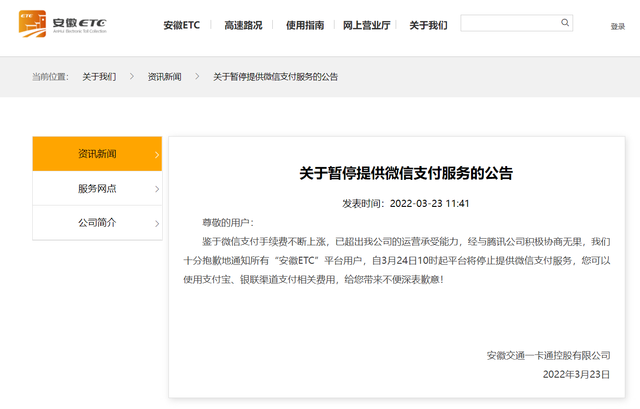Screen dimensions: 640x409
Task: Click 关于我们 in the breadcrumb trail
Action: [x=99, y=76]
